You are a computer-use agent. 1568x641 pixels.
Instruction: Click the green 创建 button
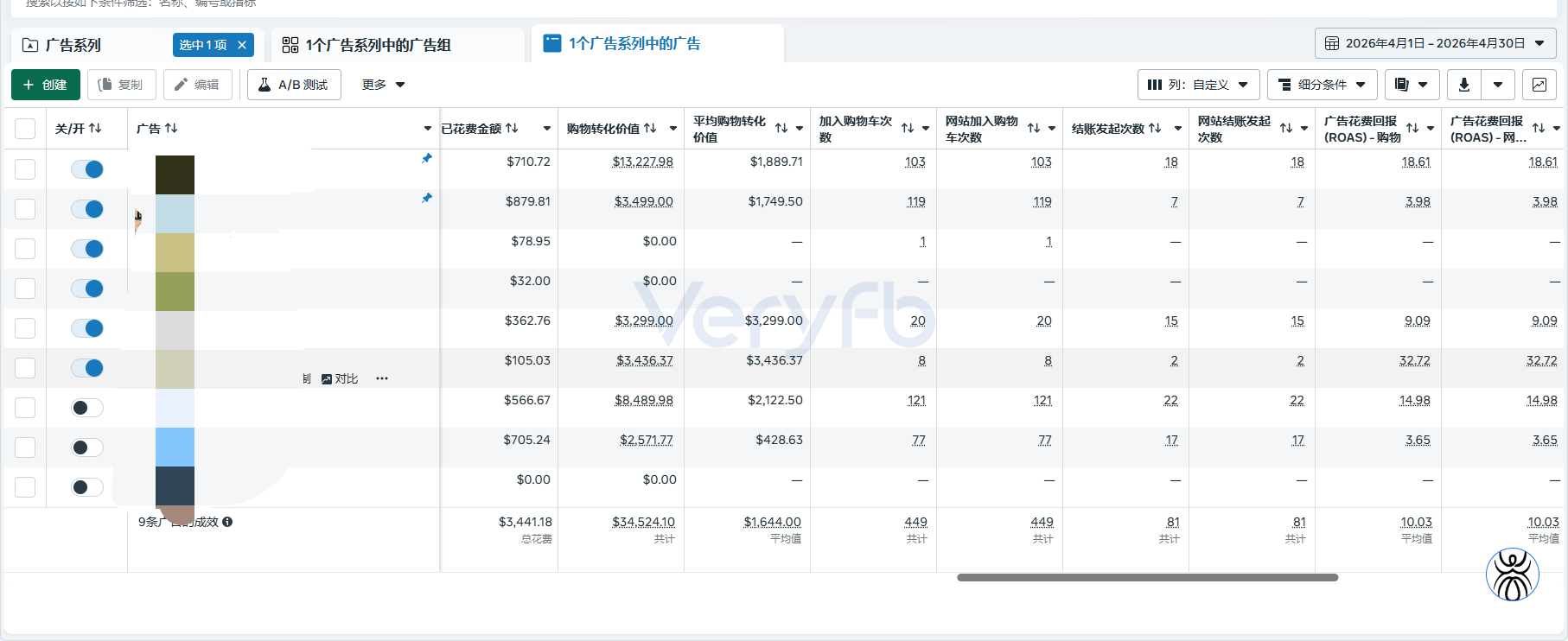[45, 85]
